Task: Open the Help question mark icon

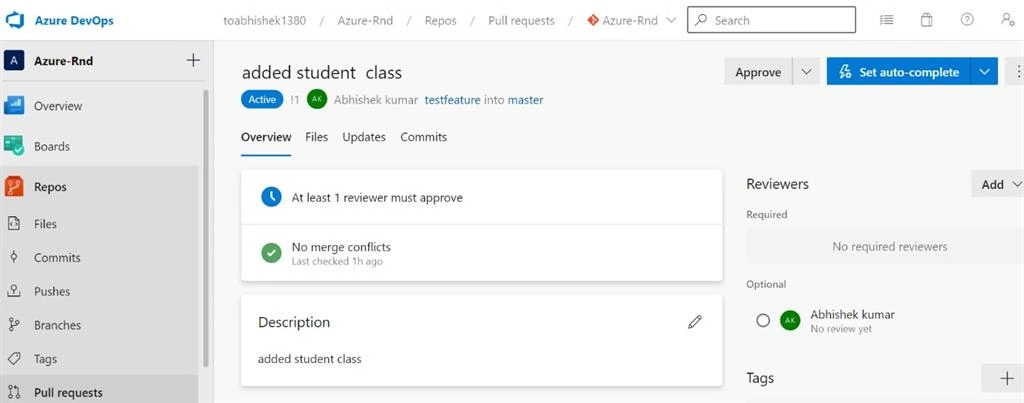Action: pyautogui.click(x=967, y=20)
